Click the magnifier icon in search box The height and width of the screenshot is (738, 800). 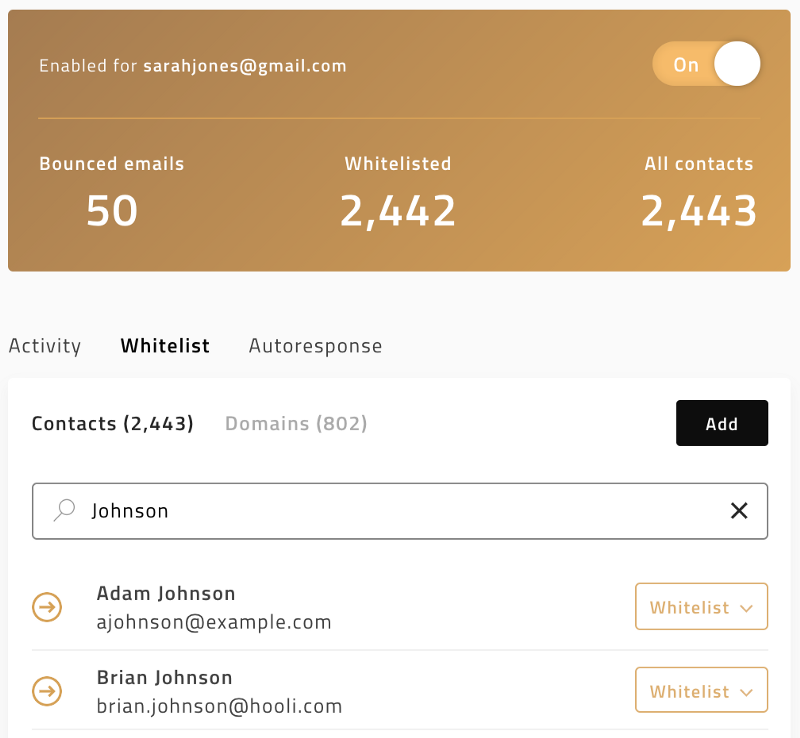click(x=64, y=510)
